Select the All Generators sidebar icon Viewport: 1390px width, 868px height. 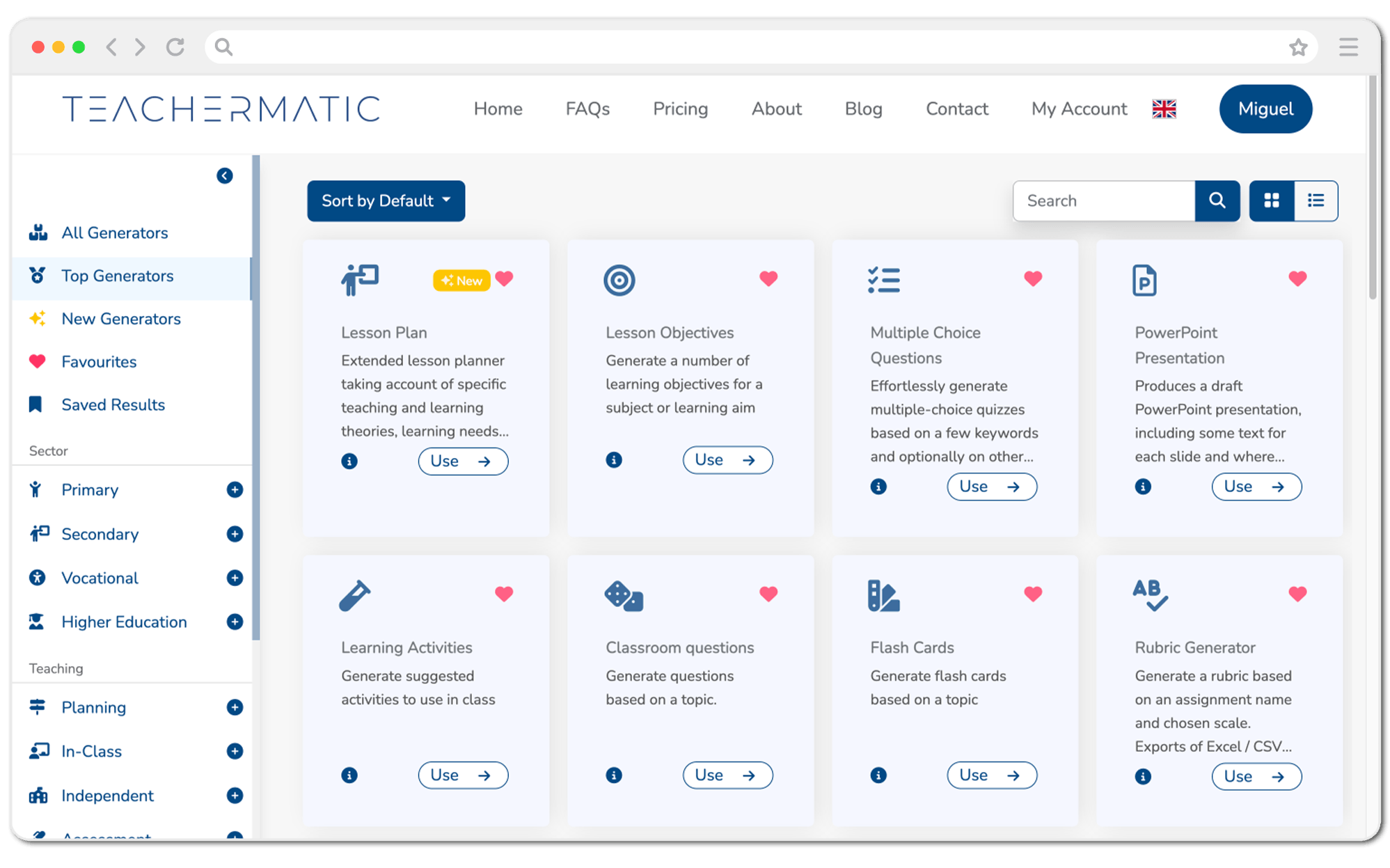pyautogui.click(x=38, y=232)
